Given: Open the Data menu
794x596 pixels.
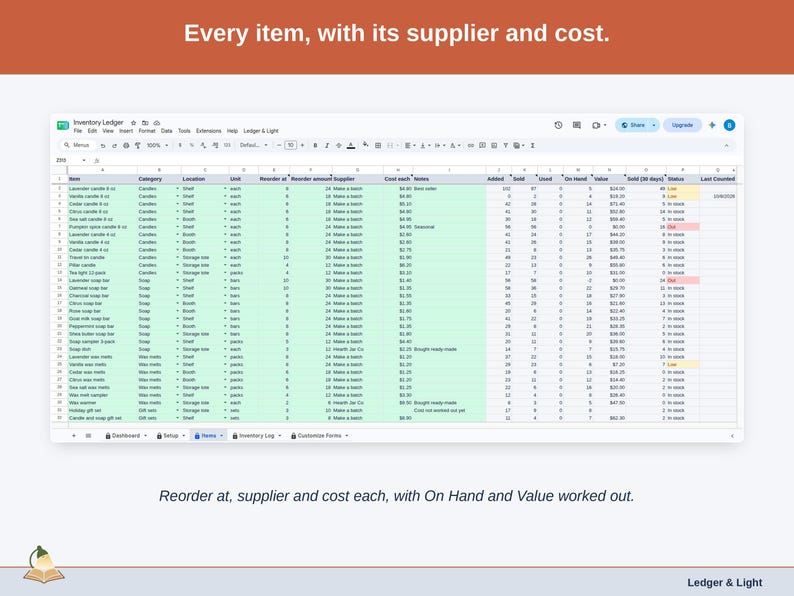Looking at the screenshot, I should click(167, 131).
